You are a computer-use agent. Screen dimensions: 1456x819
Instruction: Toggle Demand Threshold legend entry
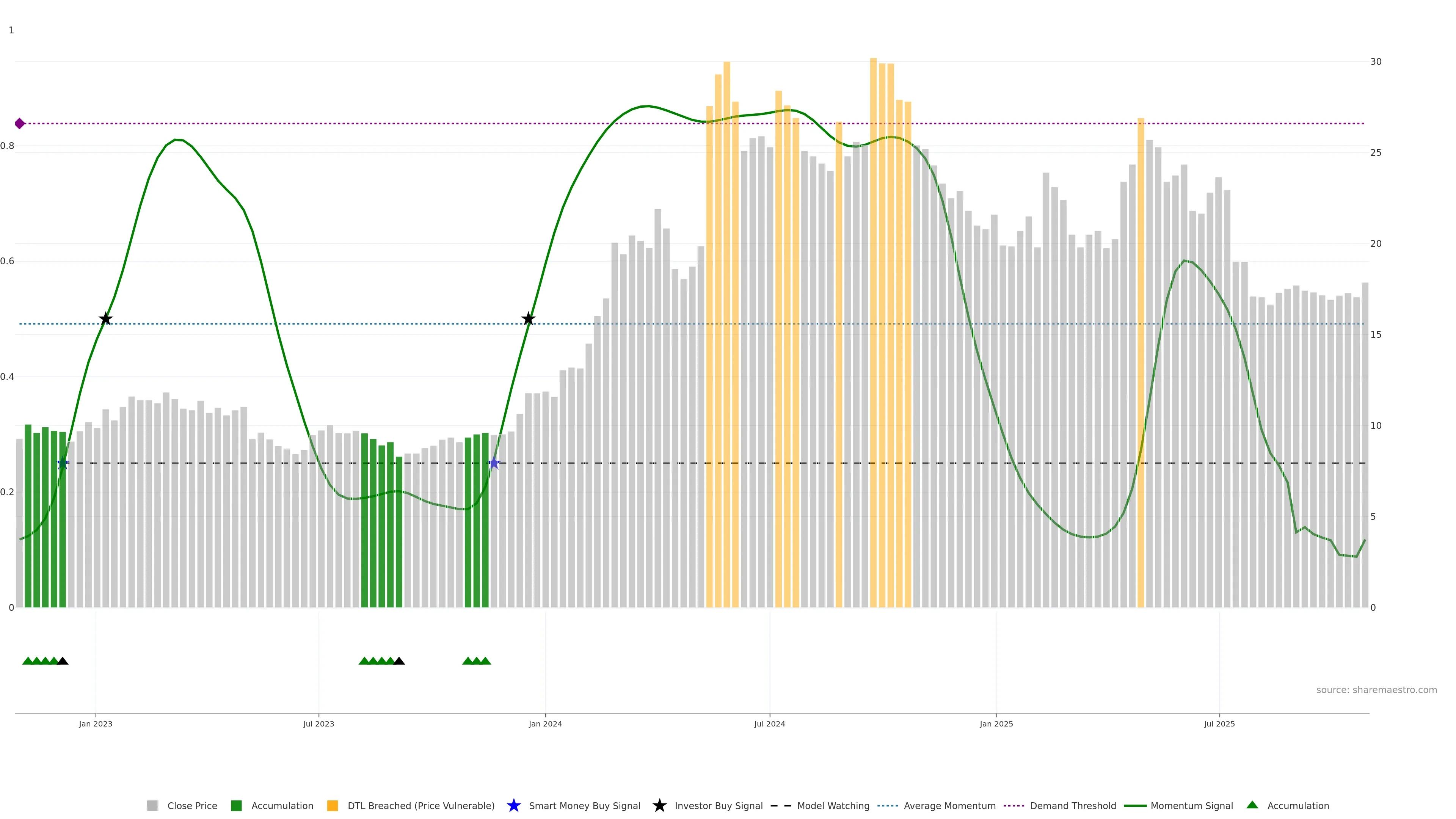pyautogui.click(x=1072, y=805)
